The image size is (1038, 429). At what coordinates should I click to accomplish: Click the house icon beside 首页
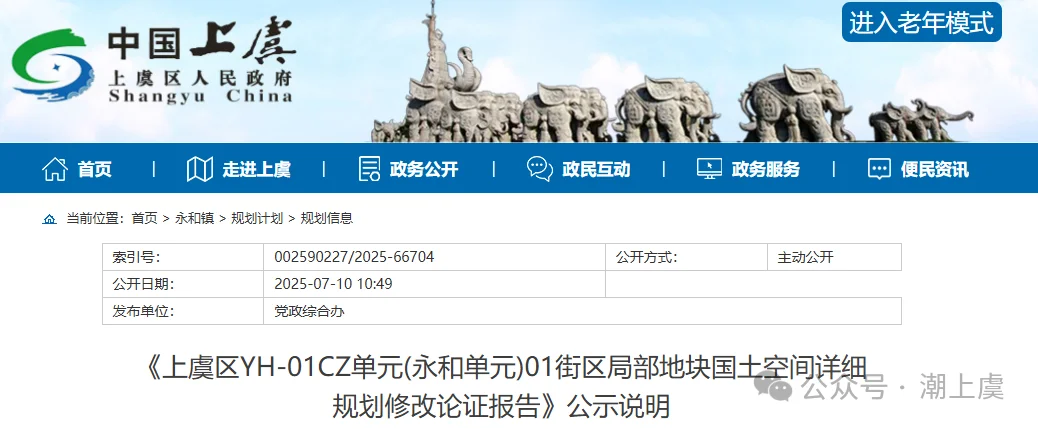tap(54, 169)
